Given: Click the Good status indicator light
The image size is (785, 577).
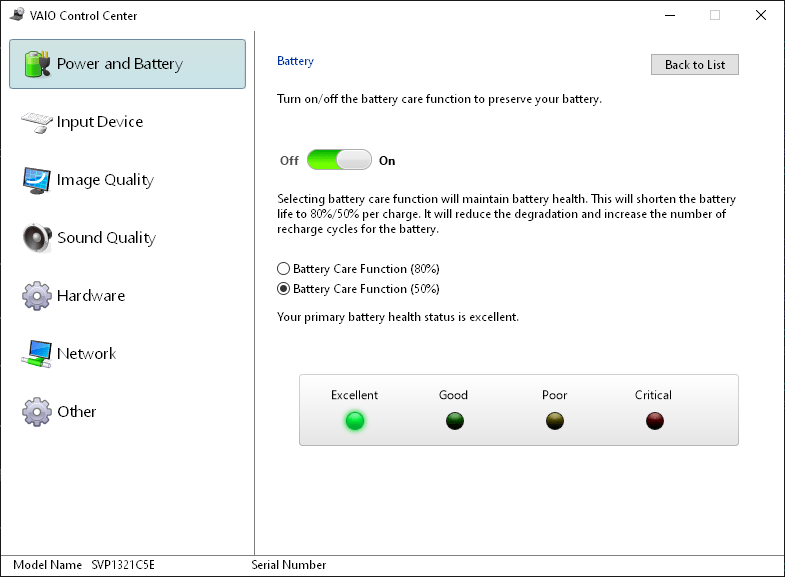Looking at the screenshot, I should click(455, 421).
